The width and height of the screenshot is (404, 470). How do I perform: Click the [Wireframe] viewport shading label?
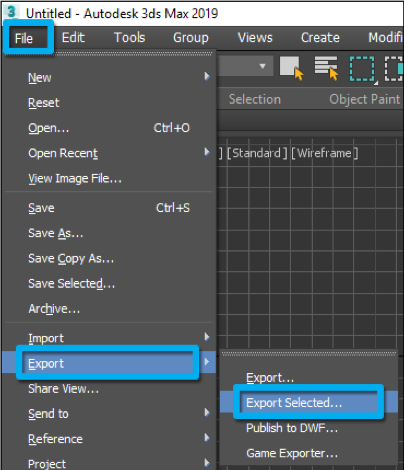click(324, 153)
